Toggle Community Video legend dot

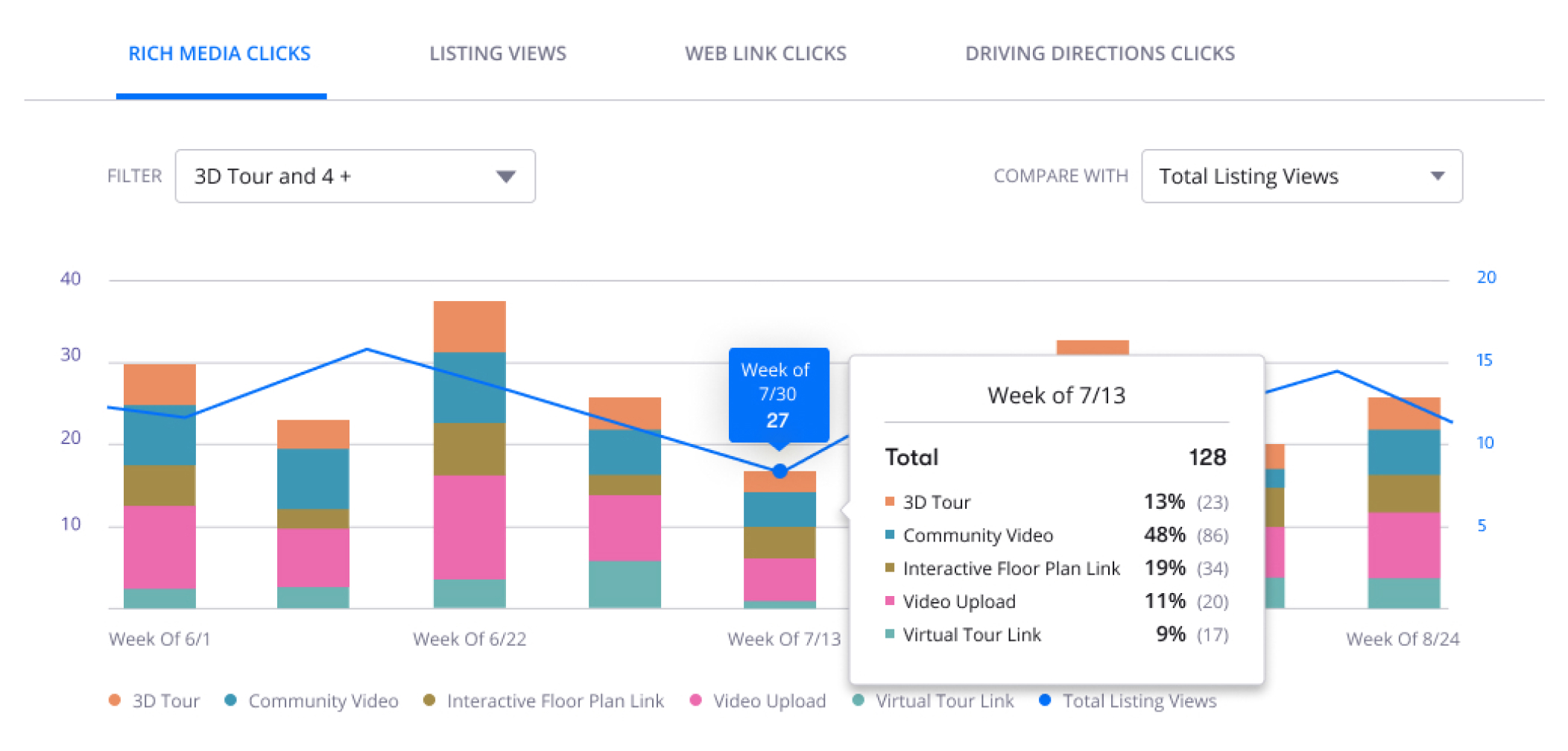pos(231,700)
